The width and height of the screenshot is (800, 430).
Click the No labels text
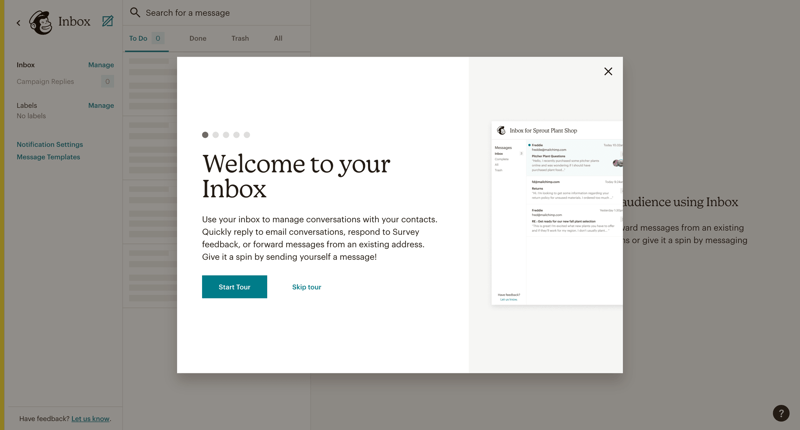[x=31, y=116]
